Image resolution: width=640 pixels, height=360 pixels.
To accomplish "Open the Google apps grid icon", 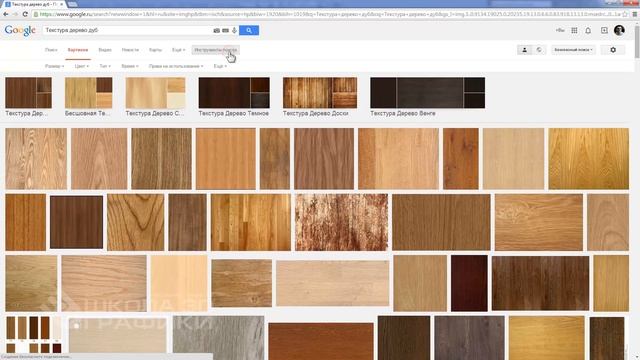I will pos(574,31).
